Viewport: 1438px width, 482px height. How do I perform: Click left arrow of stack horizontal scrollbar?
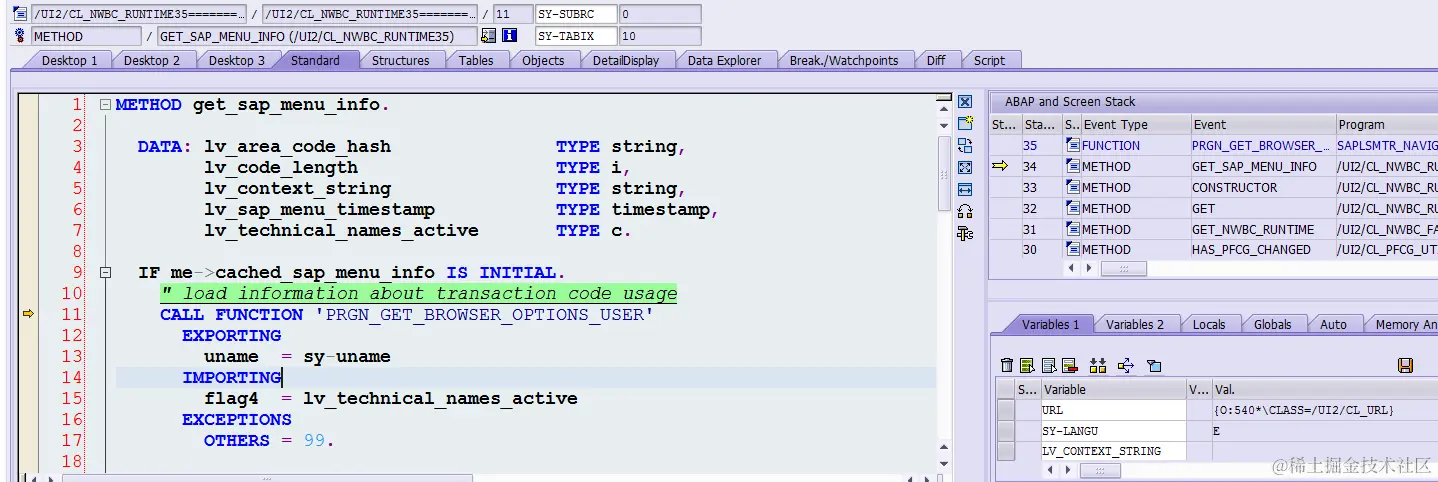(x=1073, y=269)
